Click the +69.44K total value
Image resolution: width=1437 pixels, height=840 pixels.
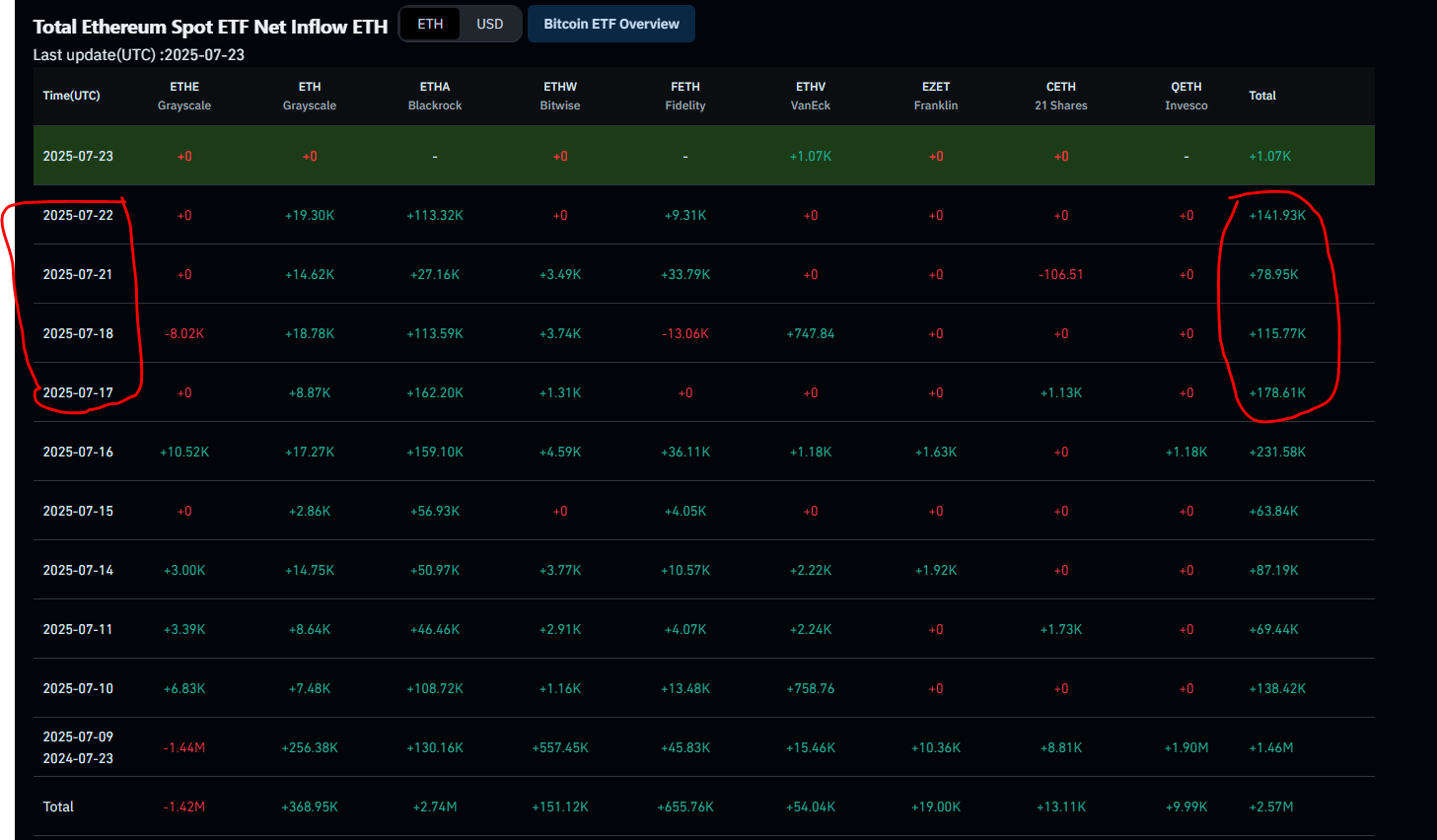1273,629
